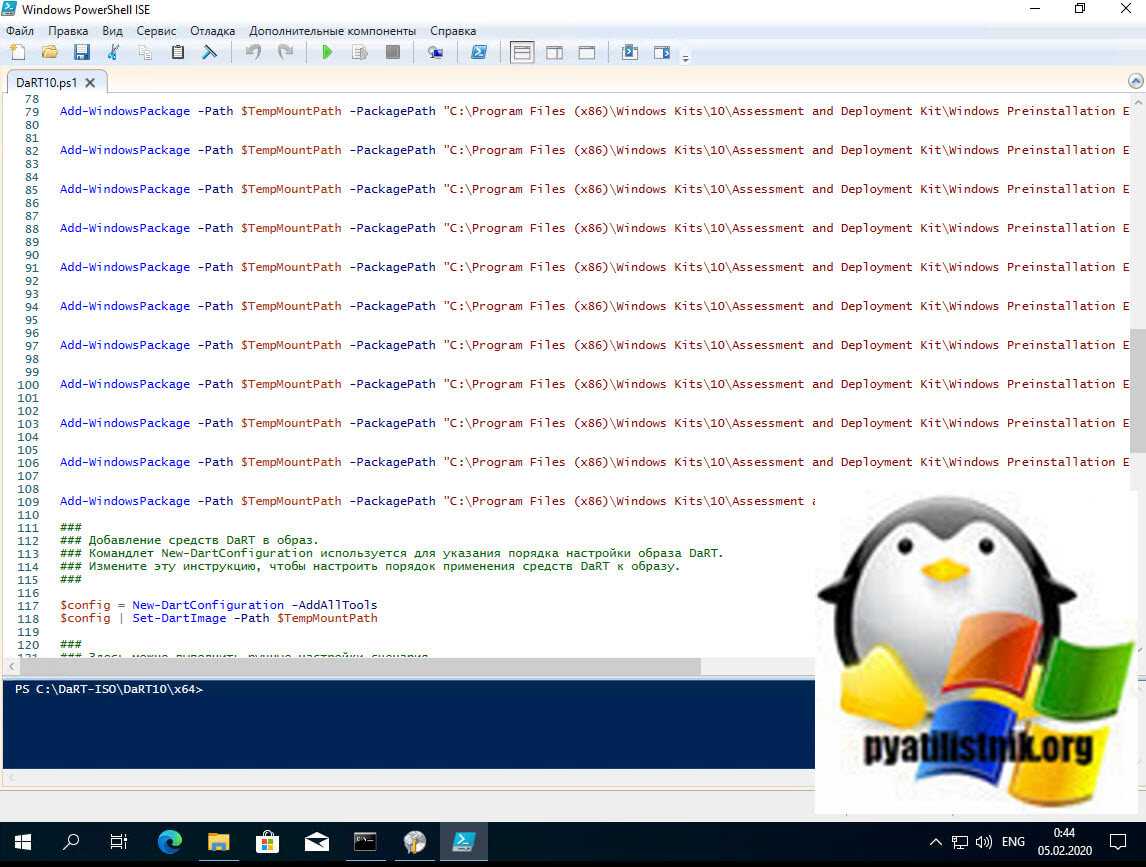Clear the console pane with the brush icon
The height and width of the screenshot is (867, 1146).
click(210, 53)
